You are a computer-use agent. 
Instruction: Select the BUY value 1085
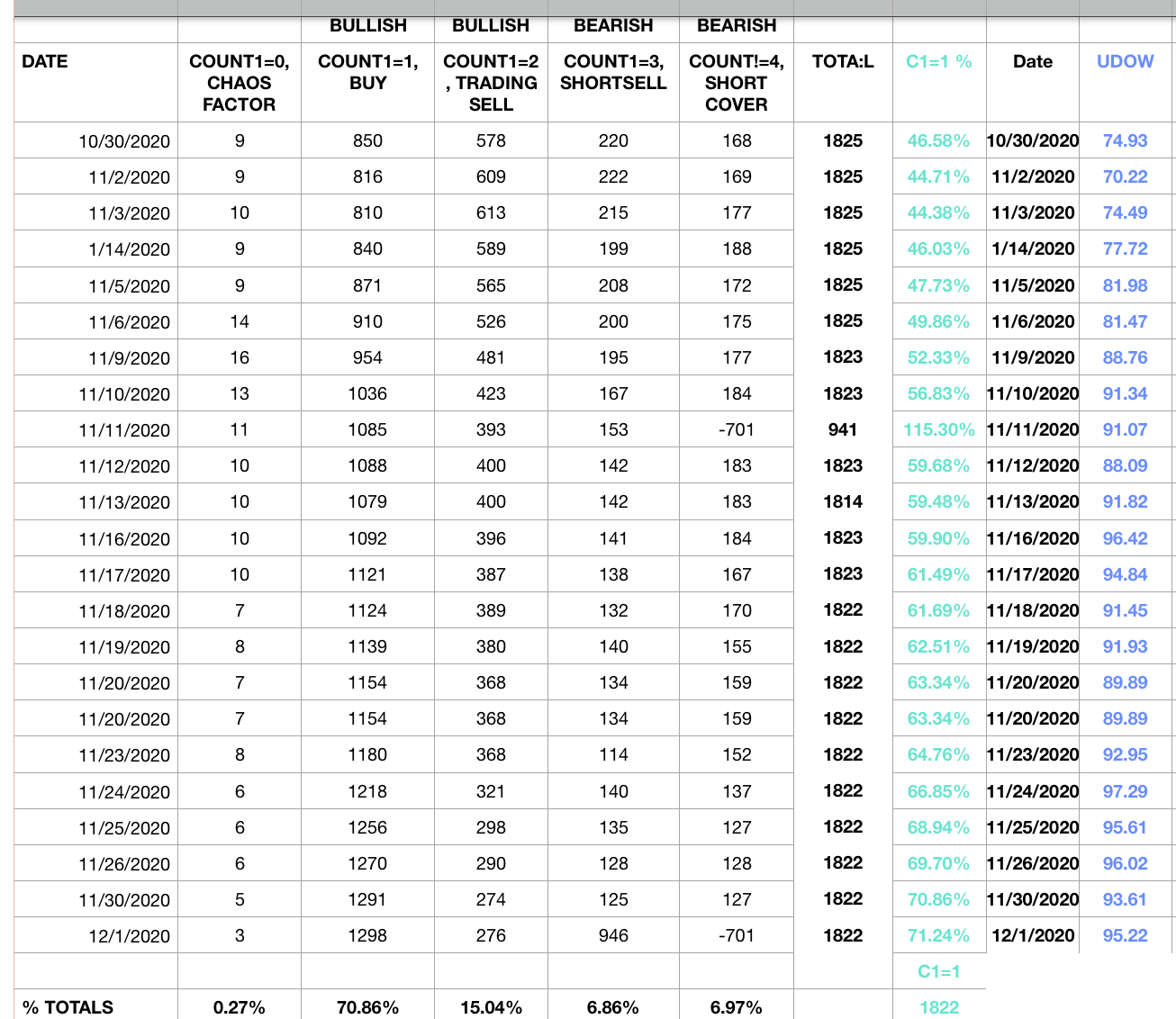[367, 429]
